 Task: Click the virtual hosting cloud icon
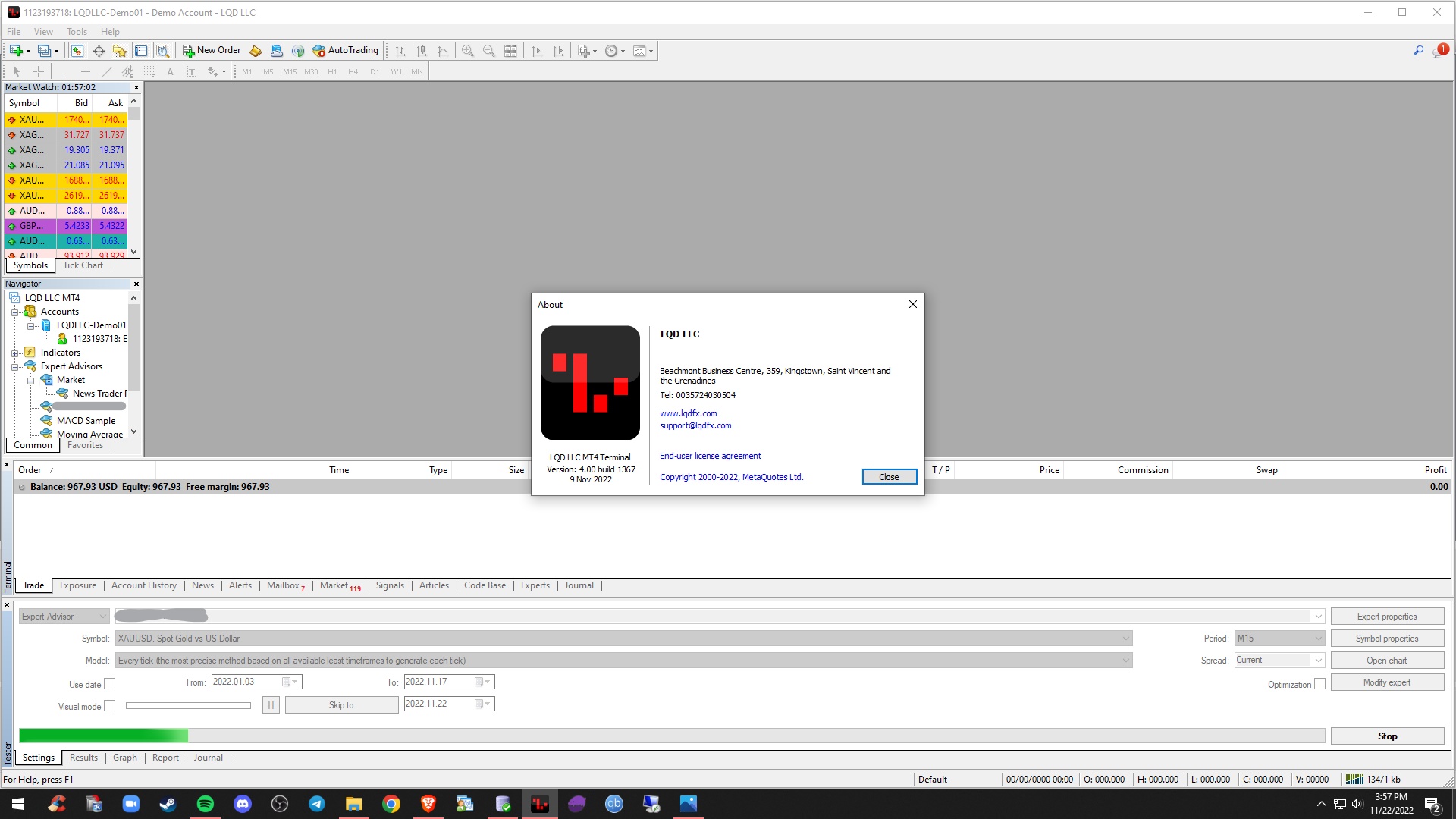click(x=277, y=51)
